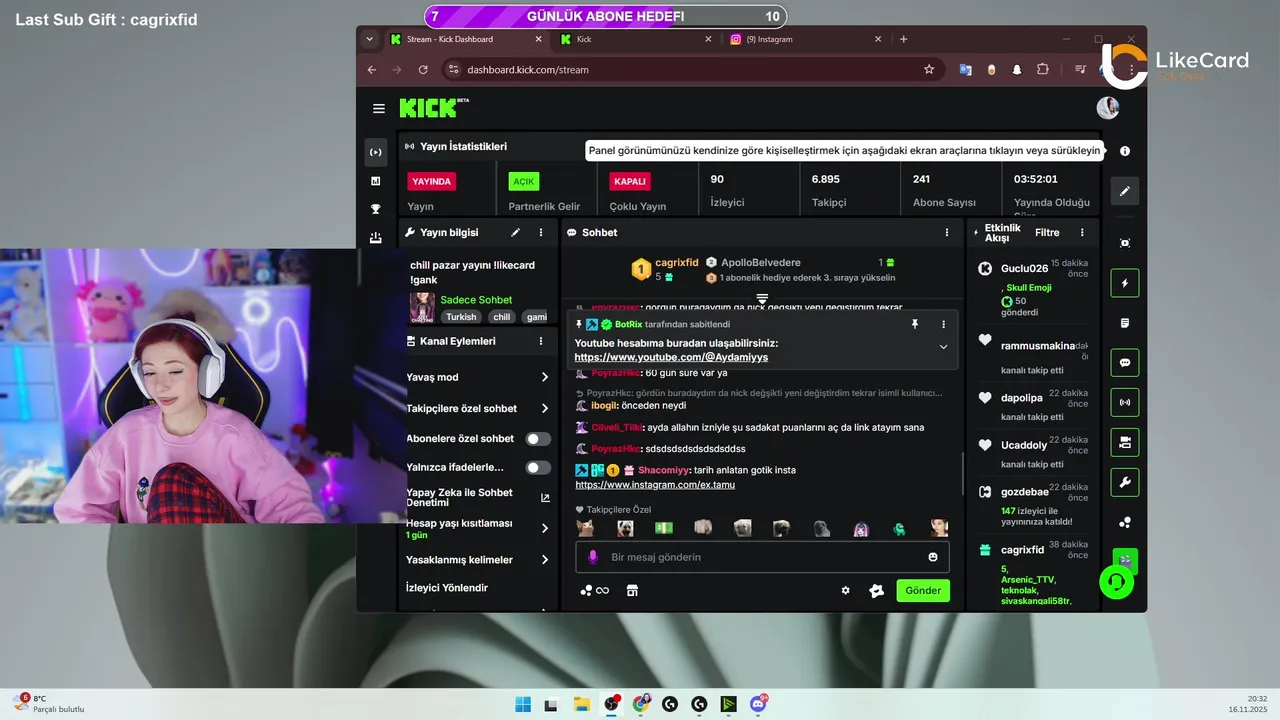Viewport: 1280px width, 720px height.
Task: Click the panel info icon beside the tooltip
Action: click(1125, 151)
